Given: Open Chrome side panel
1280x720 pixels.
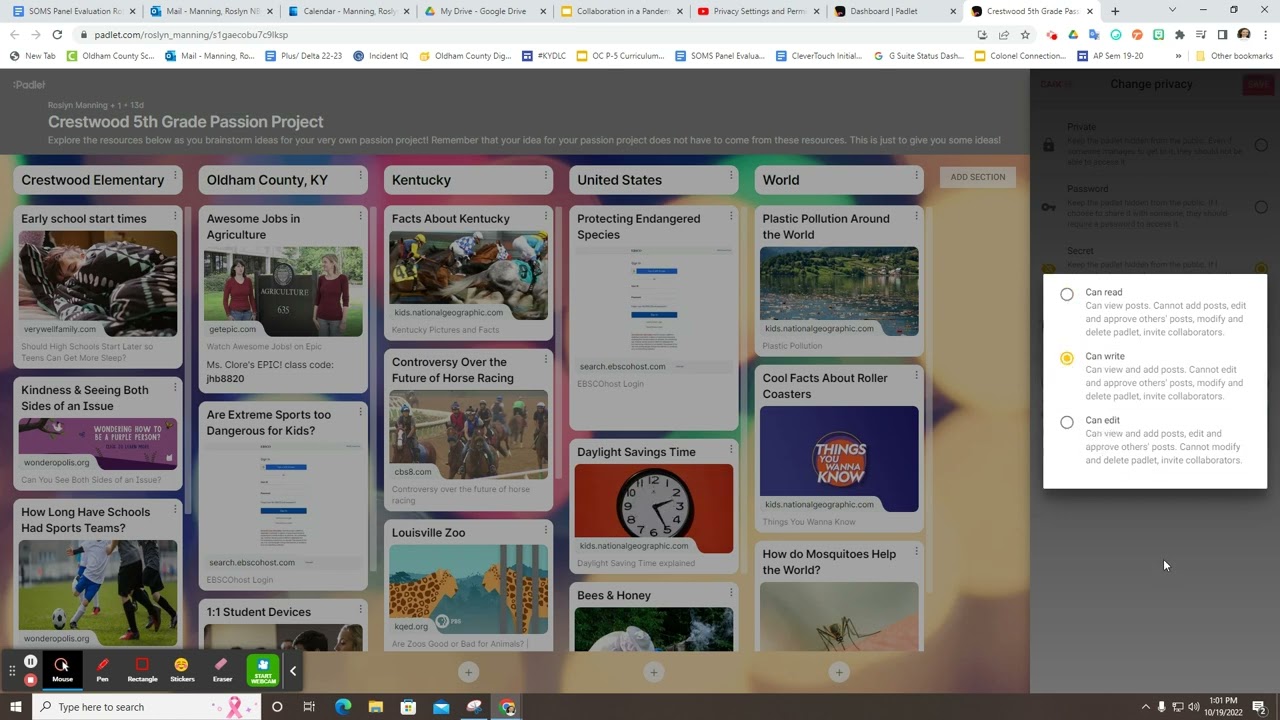Looking at the screenshot, I should pos(1222,34).
